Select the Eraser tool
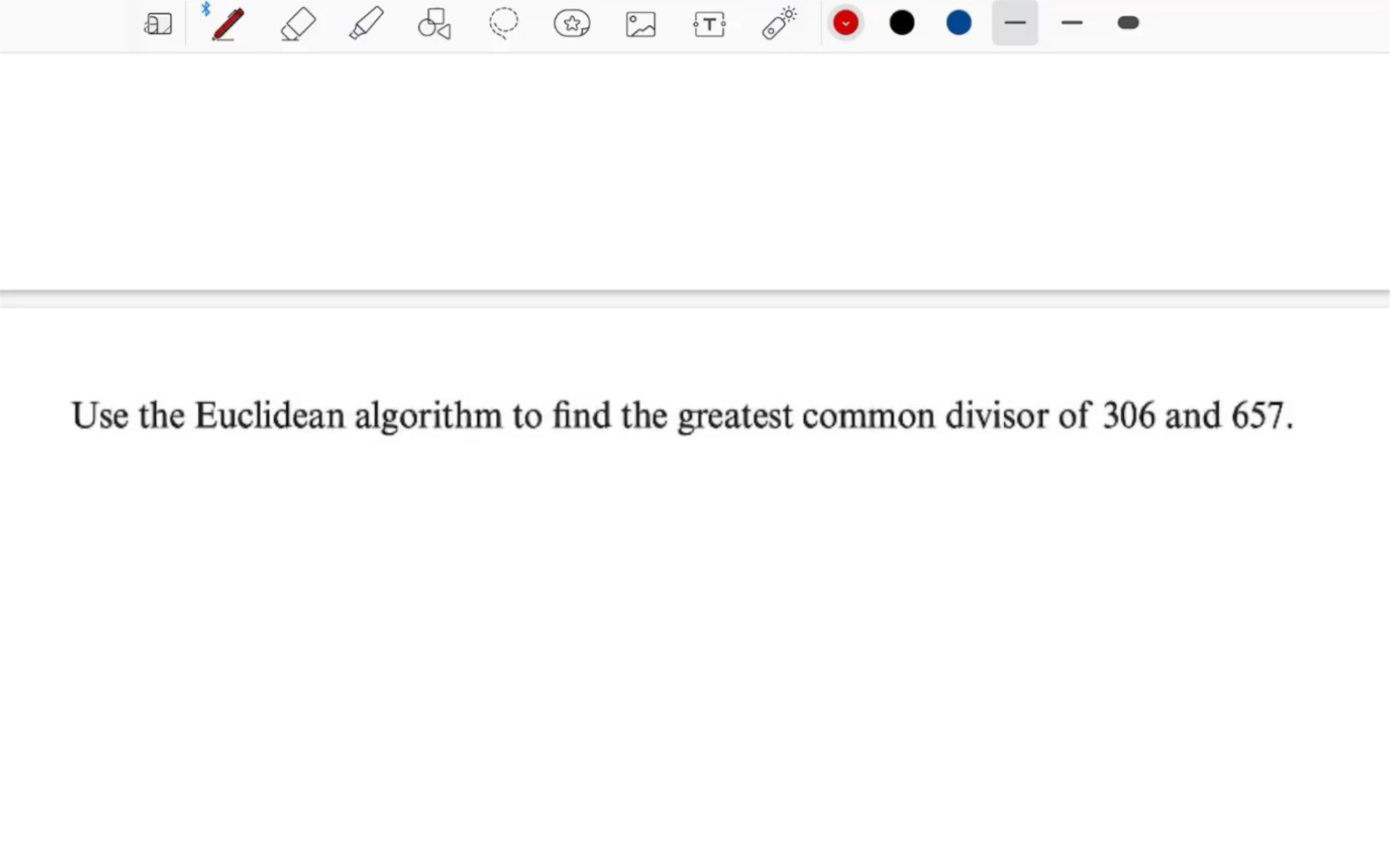 pyautogui.click(x=298, y=24)
